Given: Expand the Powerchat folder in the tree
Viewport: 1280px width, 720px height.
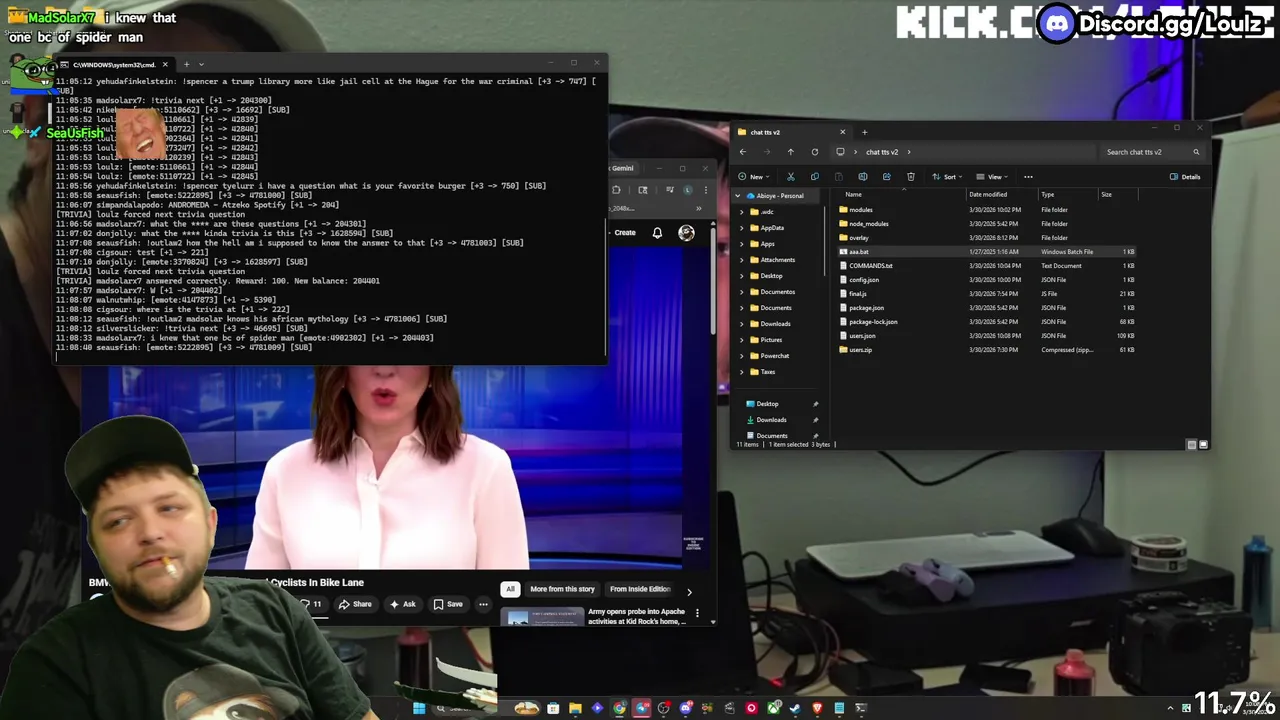Looking at the screenshot, I should [x=741, y=356].
